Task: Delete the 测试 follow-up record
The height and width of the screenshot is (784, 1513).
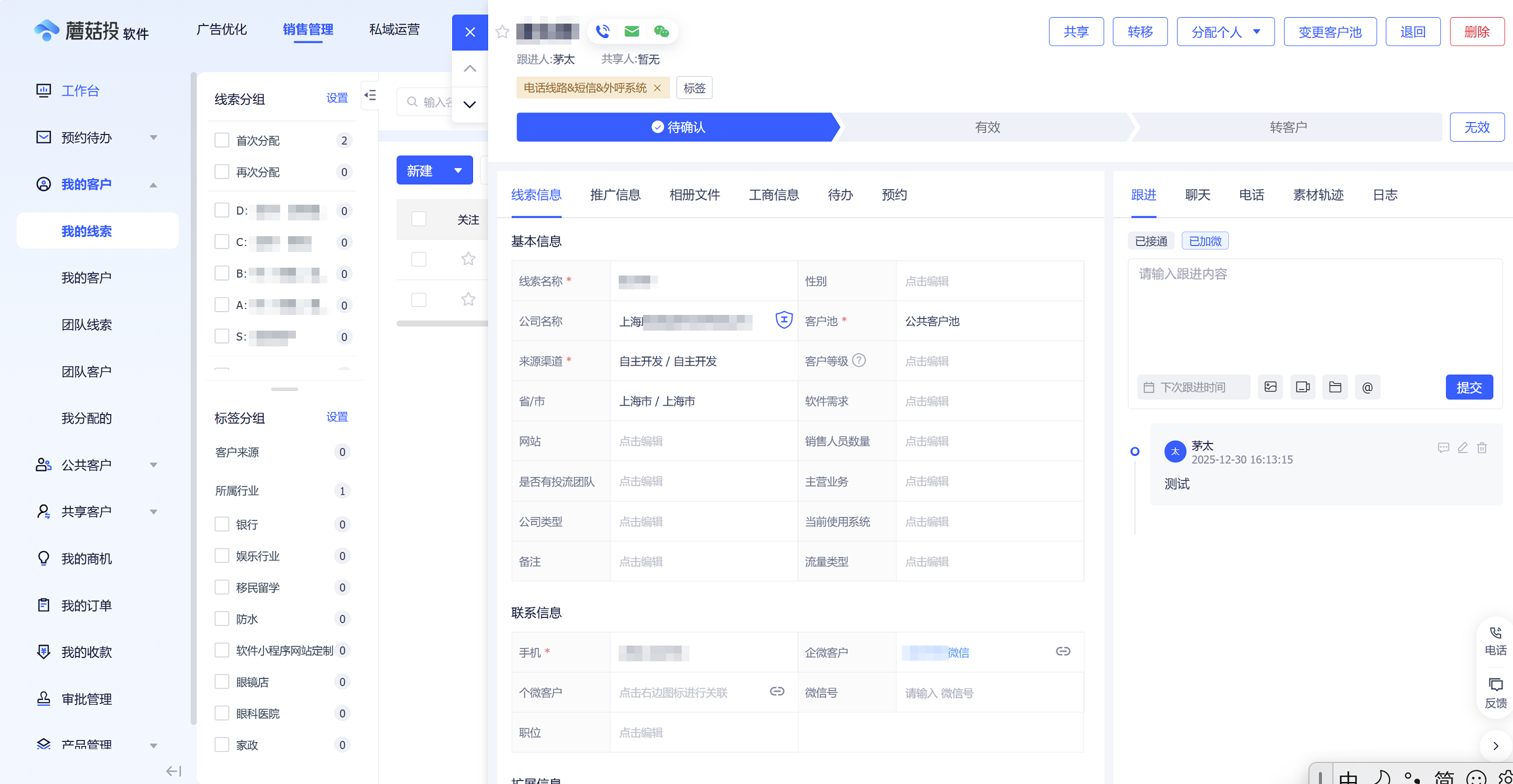Action: coord(1482,448)
